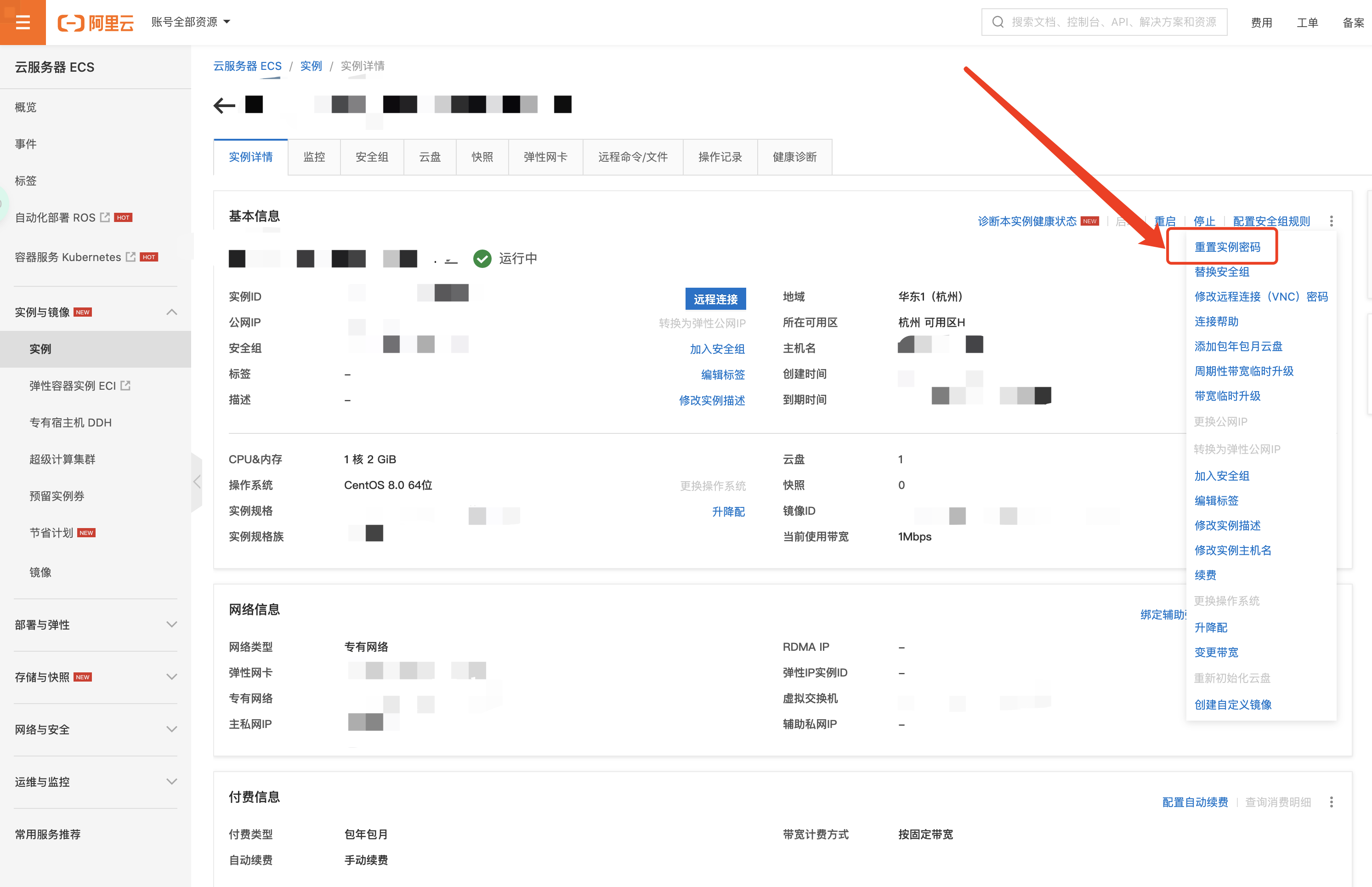This screenshot has height=887, width=1372.
Task: Switch to the 安全组 tab
Action: coord(371,157)
